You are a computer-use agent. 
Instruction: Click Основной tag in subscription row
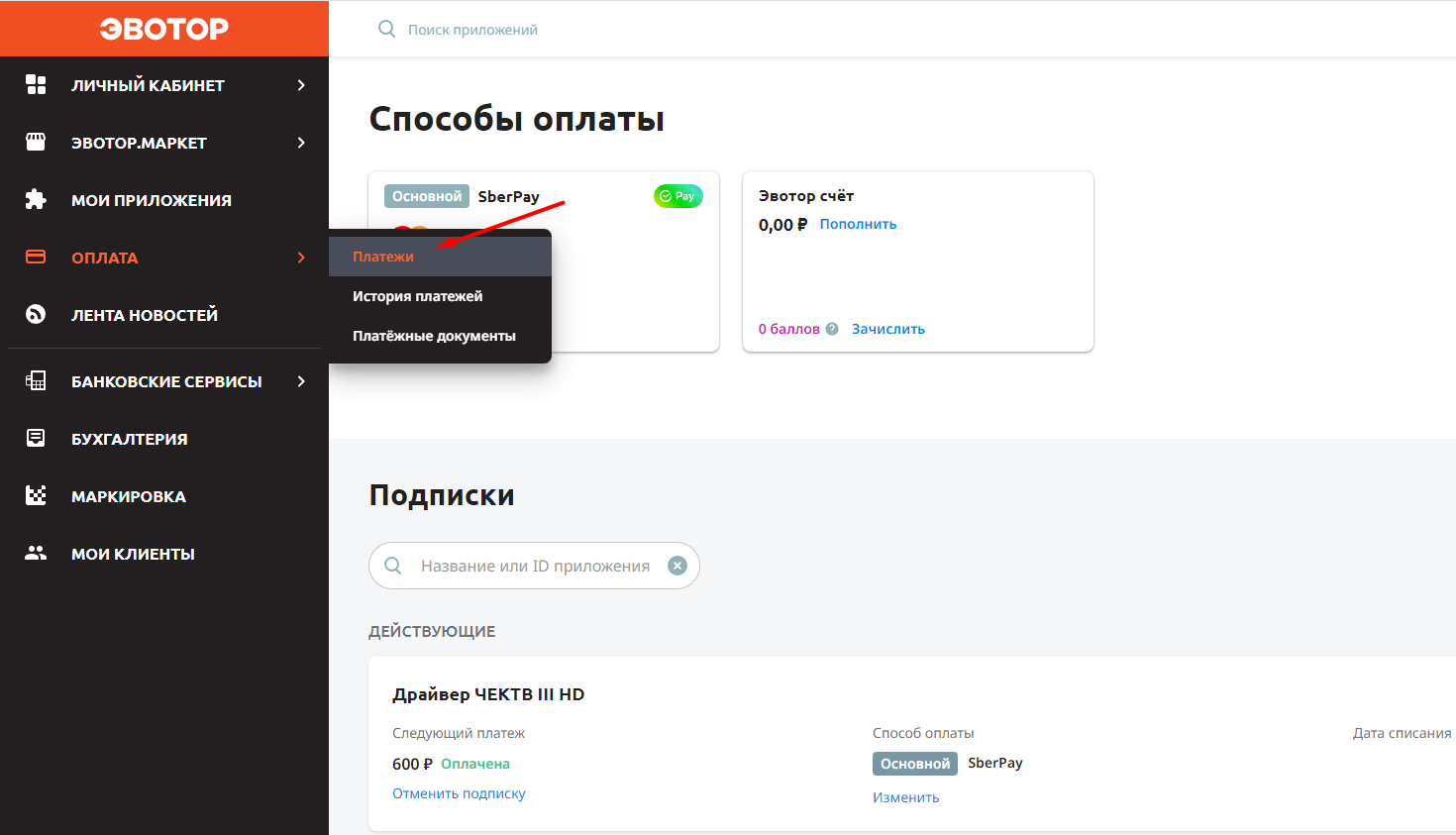915,764
